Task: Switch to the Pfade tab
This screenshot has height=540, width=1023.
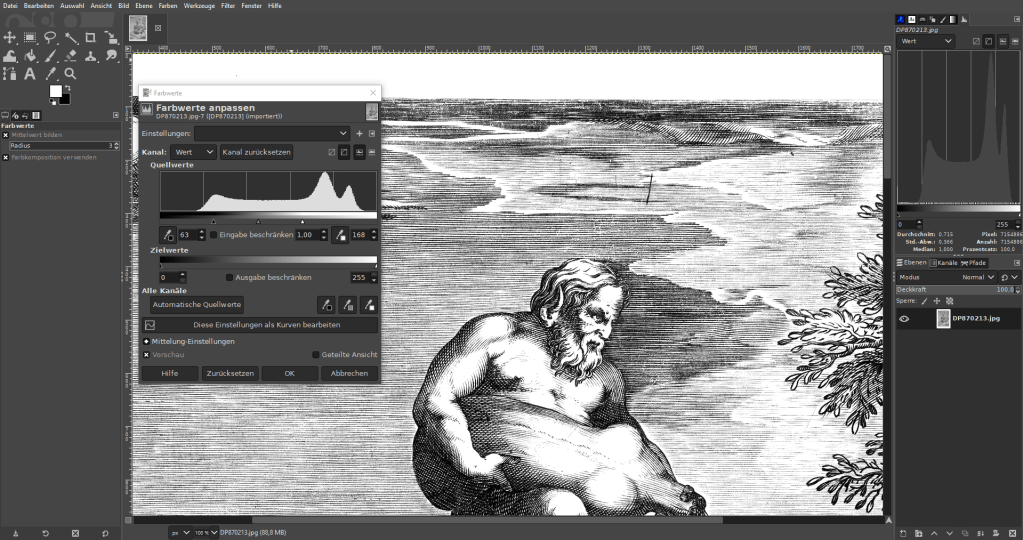Action: (x=974, y=262)
